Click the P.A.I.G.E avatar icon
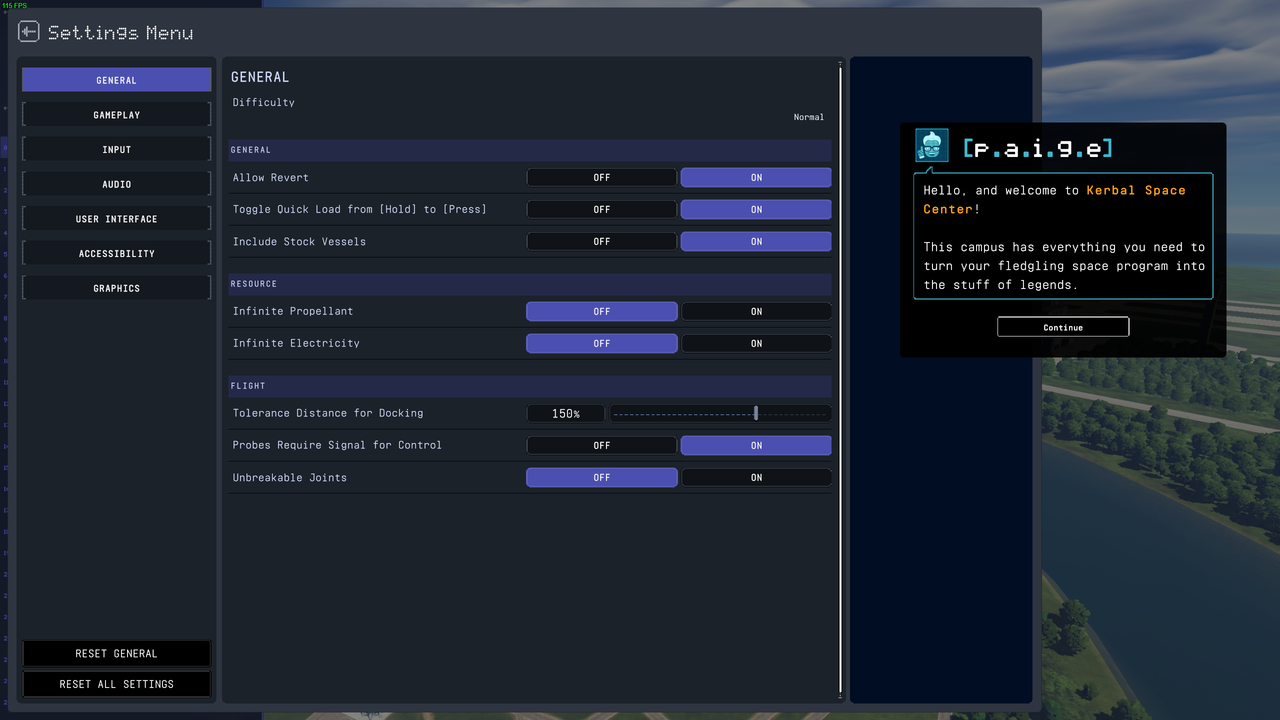The height and width of the screenshot is (720, 1280). coord(932,146)
